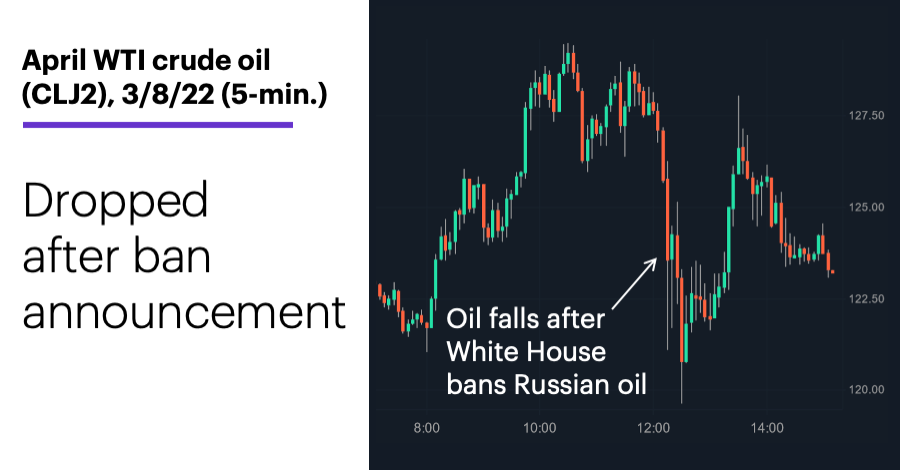Screen dimensions: 900x470
Task: Click the 14:00 time axis label
Action: [767, 428]
